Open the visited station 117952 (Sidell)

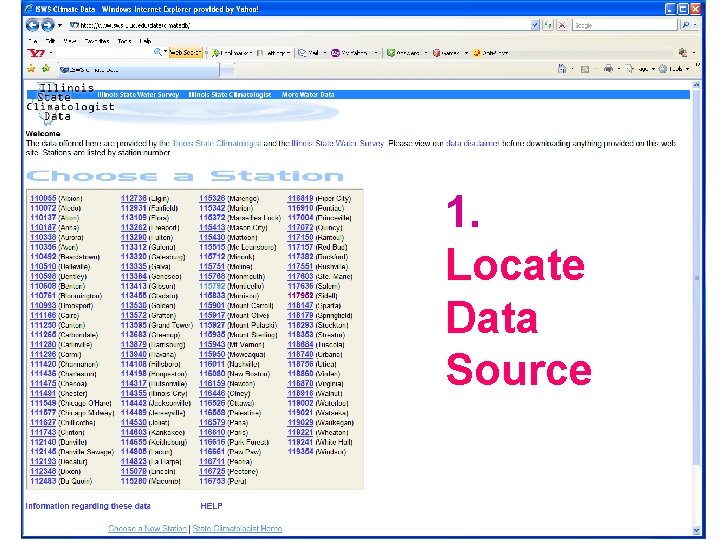coord(300,296)
